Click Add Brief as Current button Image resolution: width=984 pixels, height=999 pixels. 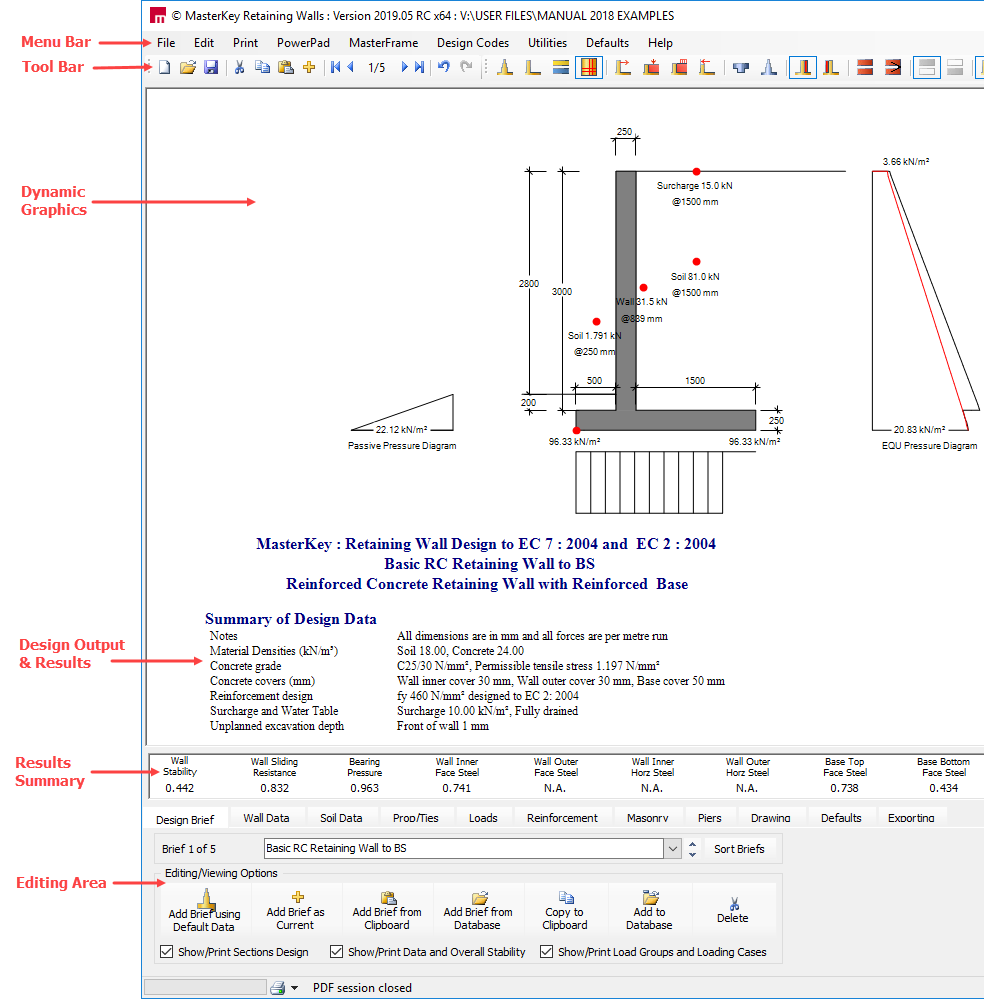(x=295, y=909)
